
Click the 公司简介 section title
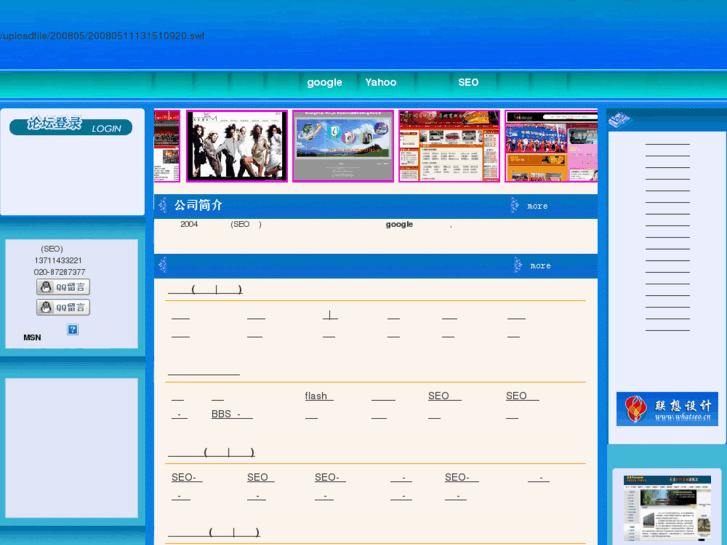click(x=198, y=205)
